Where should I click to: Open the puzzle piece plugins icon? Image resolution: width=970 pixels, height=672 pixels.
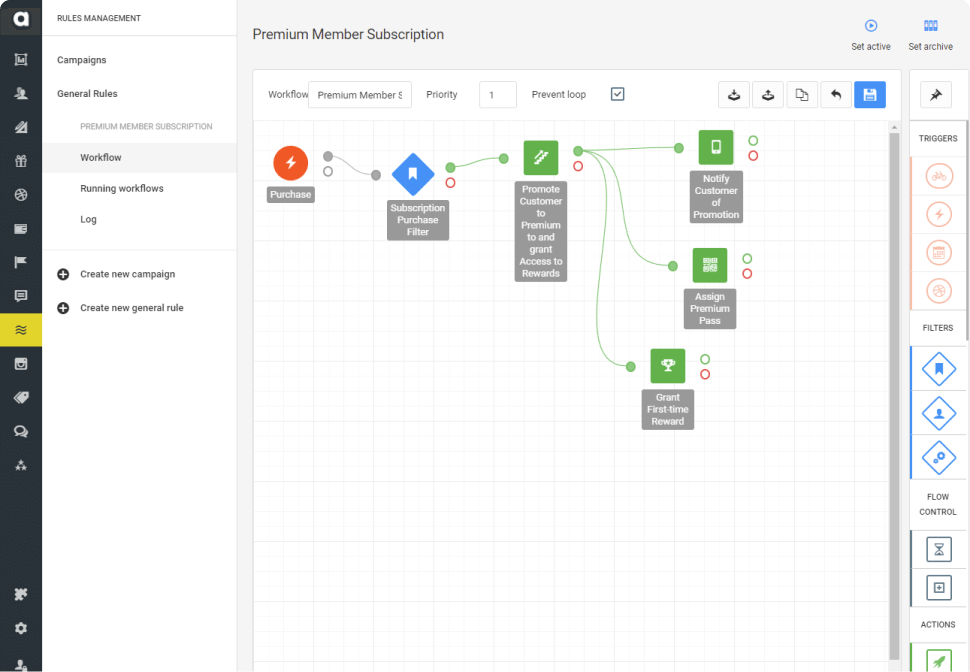coord(21,595)
